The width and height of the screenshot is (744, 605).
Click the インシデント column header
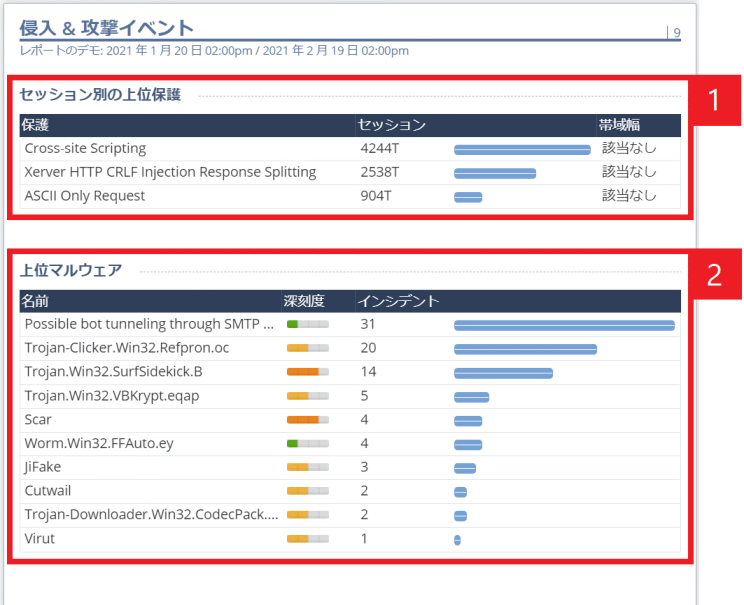[399, 301]
